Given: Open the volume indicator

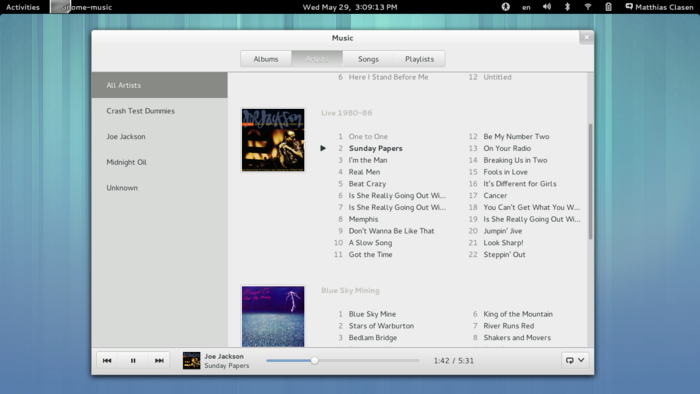Looking at the screenshot, I should (547, 7).
